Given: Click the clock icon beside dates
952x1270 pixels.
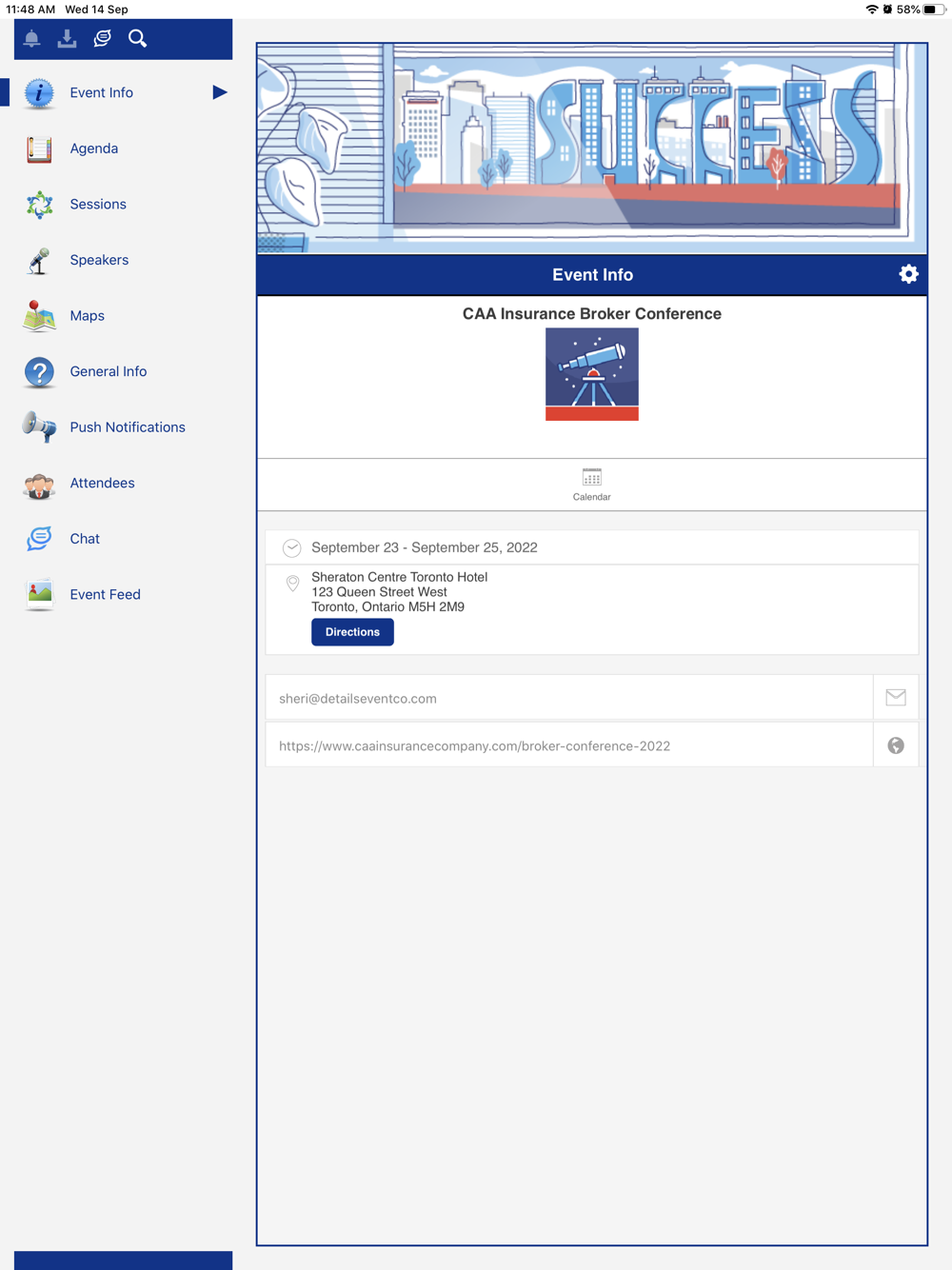Looking at the screenshot, I should (x=292, y=547).
